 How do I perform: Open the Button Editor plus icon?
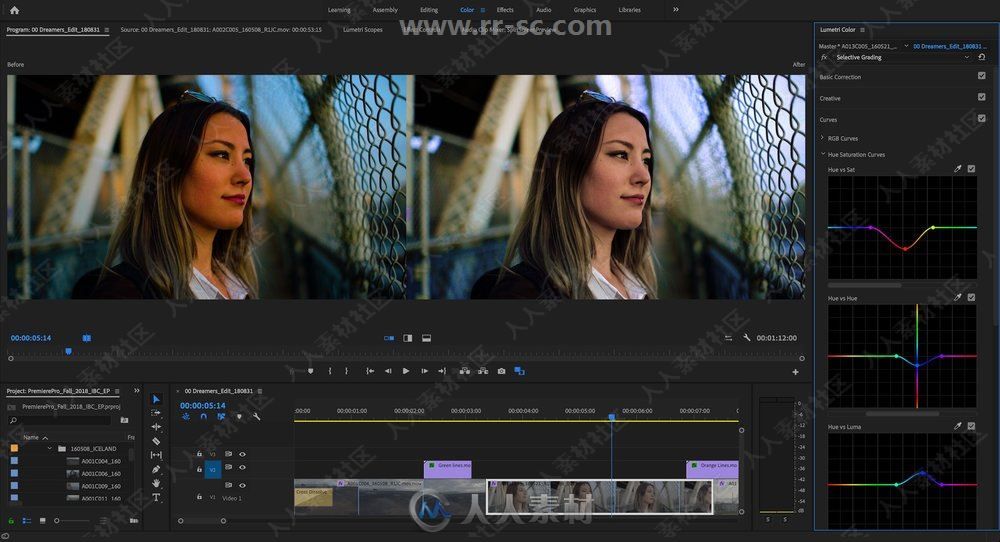795,372
